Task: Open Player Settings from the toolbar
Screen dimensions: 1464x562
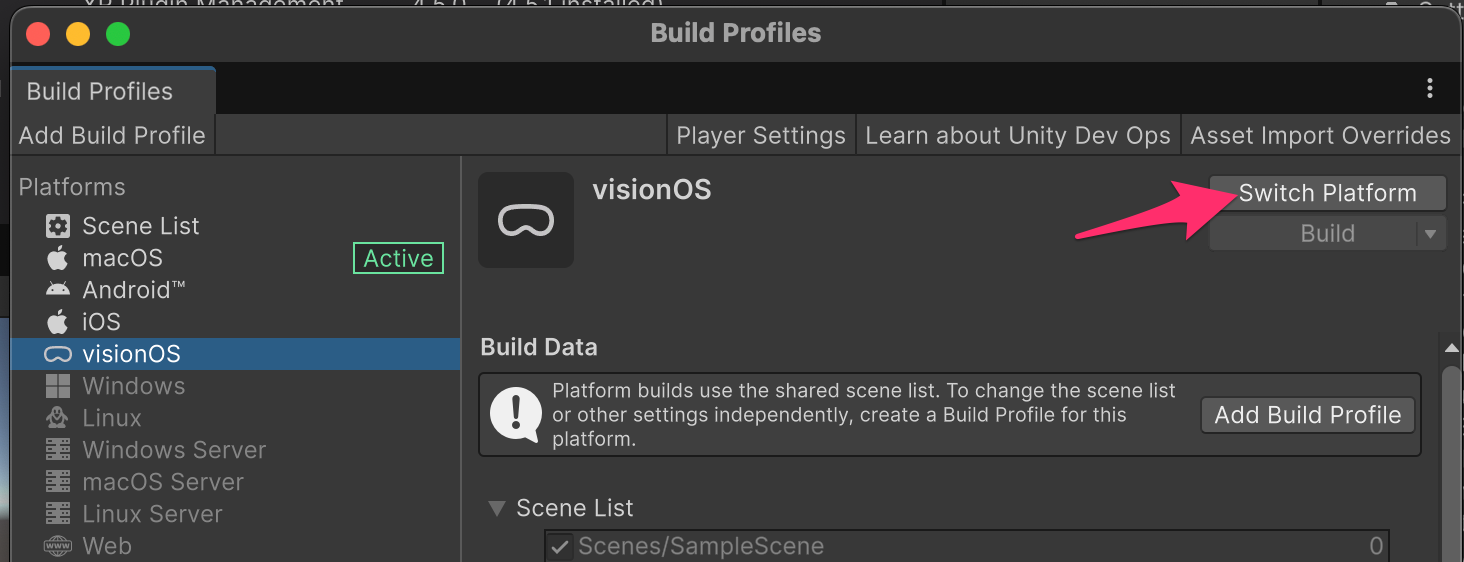Action: 761,136
